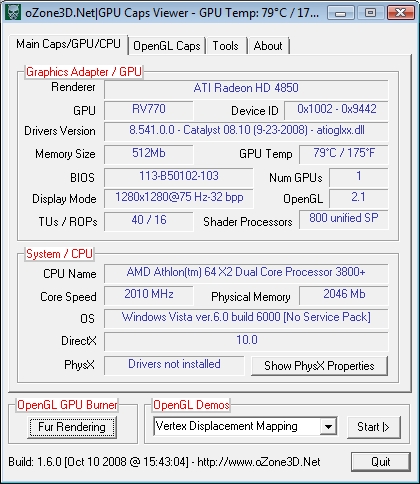
Task: Click the Display Mode label
Action: (64, 199)
